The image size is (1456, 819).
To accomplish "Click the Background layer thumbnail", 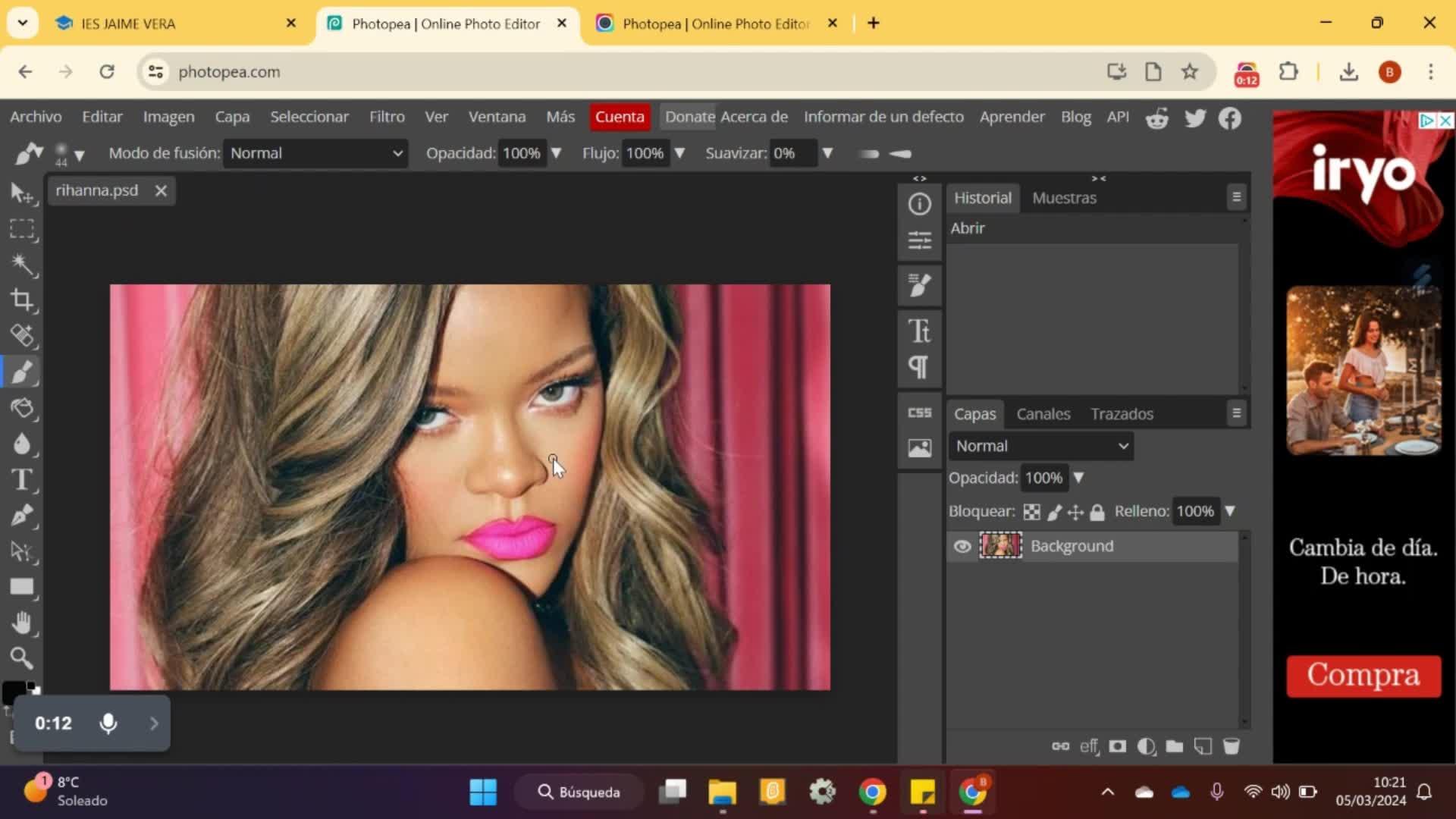I will (x=1000, y=546).
